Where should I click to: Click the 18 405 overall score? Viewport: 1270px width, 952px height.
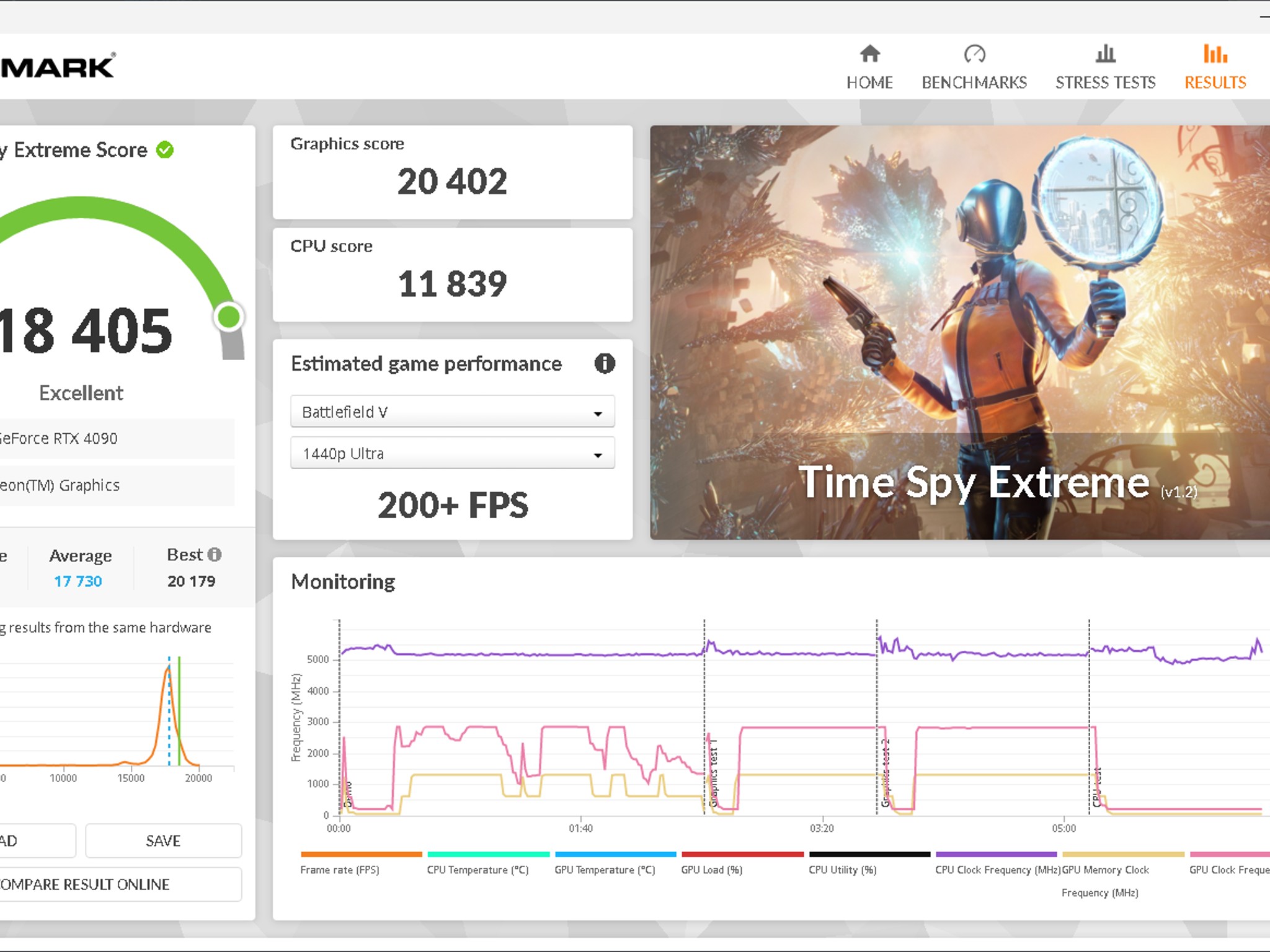point(86,331)
